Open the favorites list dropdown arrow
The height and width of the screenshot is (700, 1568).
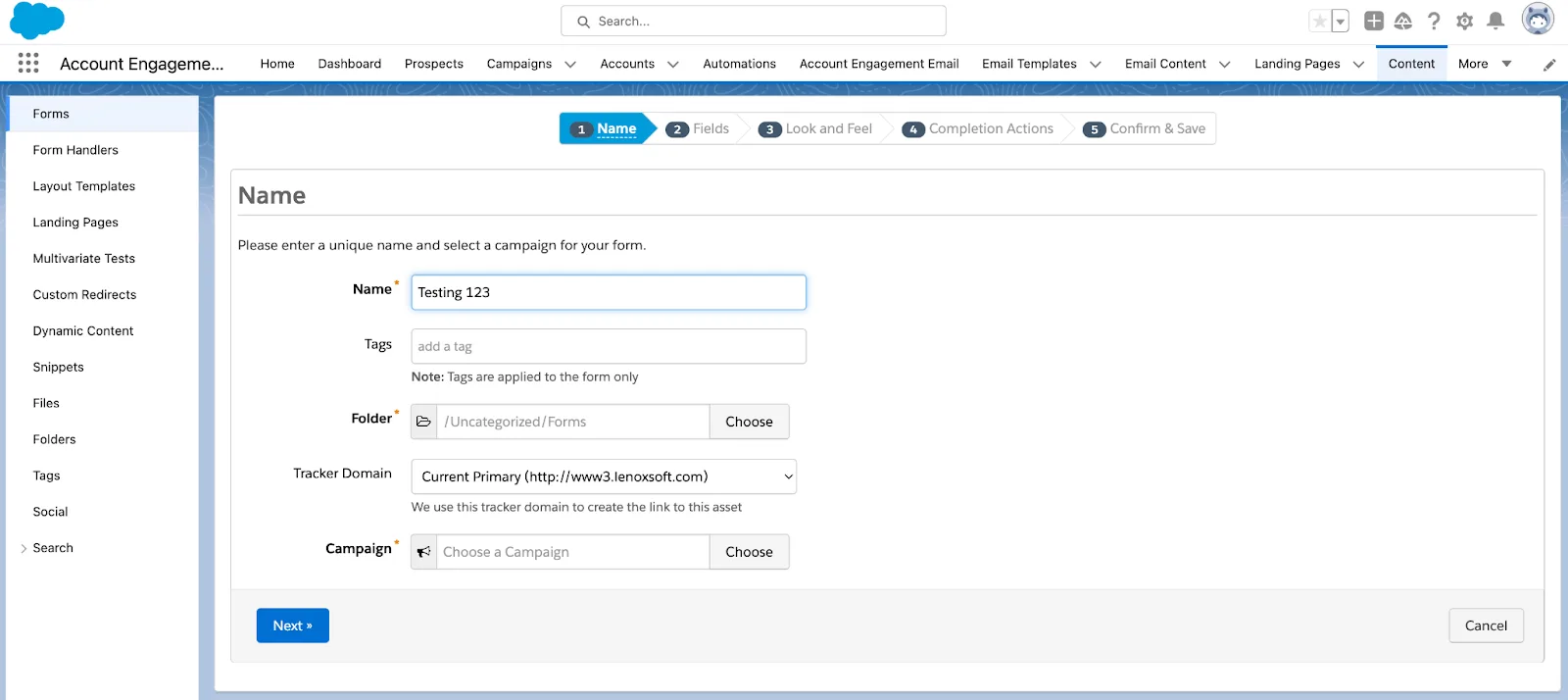click(1341, 21)
